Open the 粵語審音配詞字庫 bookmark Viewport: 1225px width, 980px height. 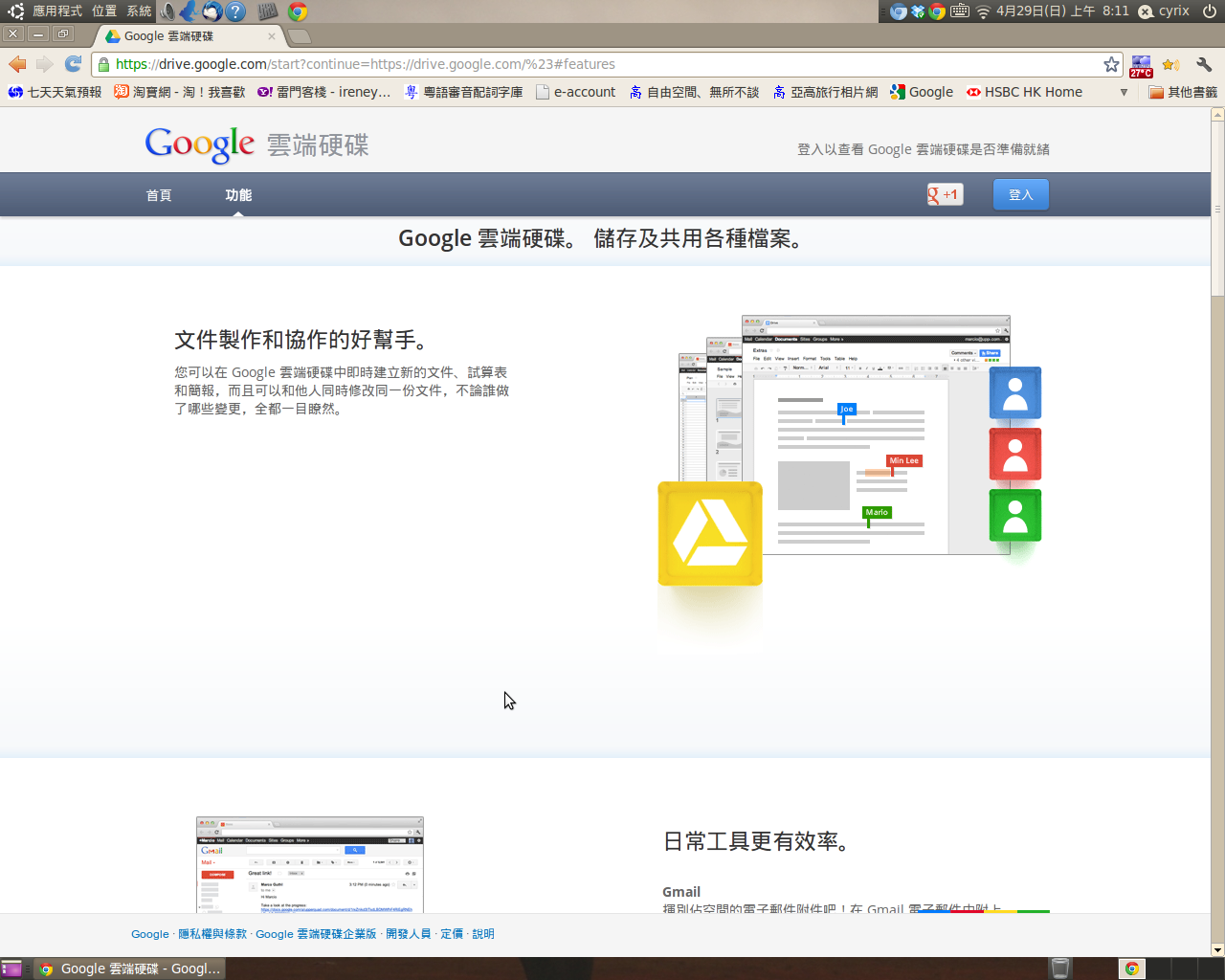(x=463, y=92)
